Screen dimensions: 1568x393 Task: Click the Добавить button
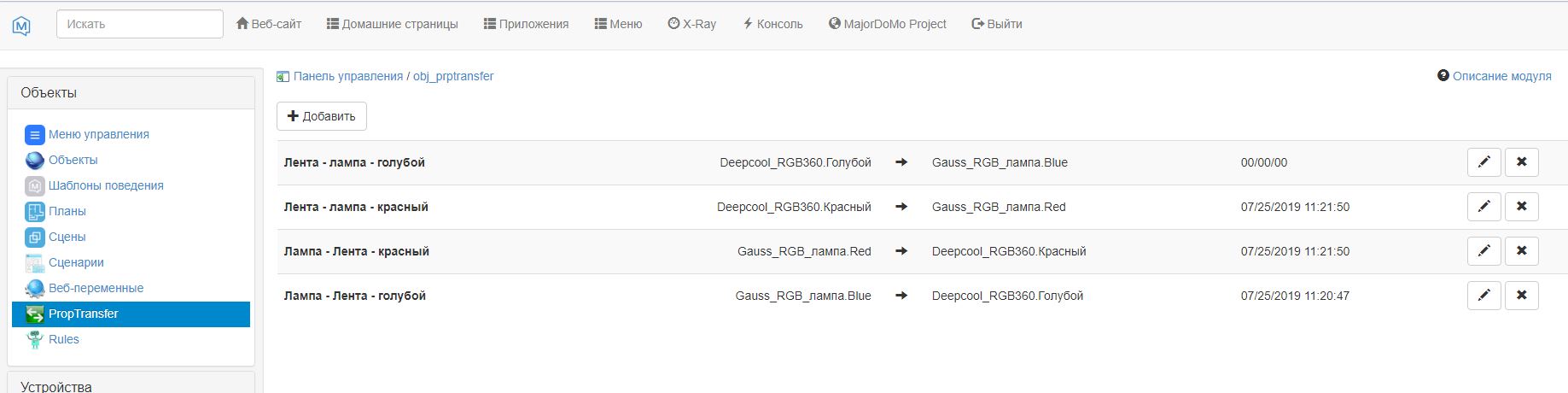tap(322, 116)
